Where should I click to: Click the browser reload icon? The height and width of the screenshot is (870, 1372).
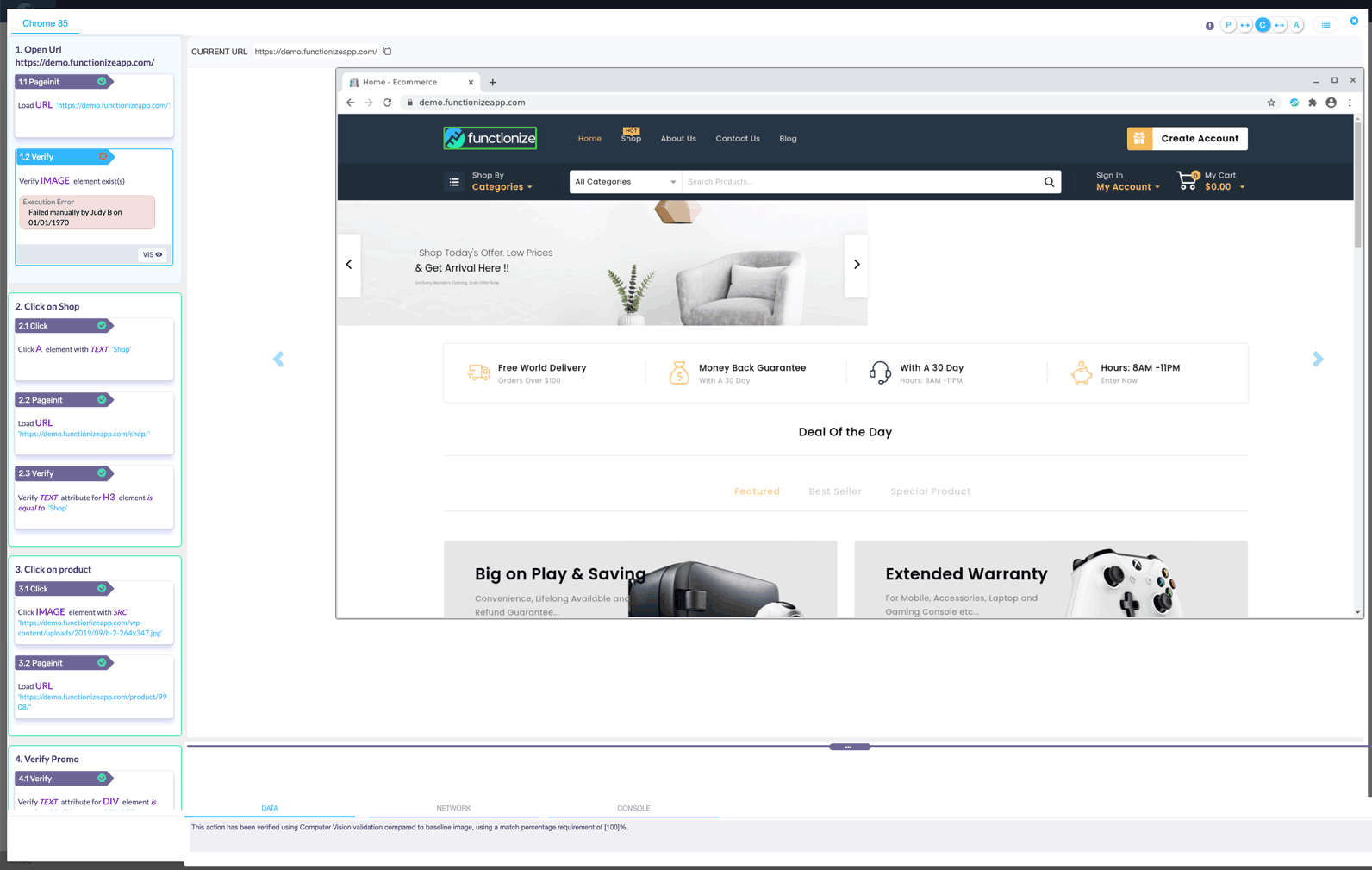(387, 103)
